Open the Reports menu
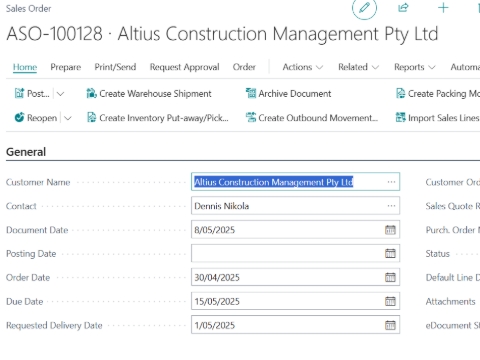The image size is (480, 360). (415, 67)
